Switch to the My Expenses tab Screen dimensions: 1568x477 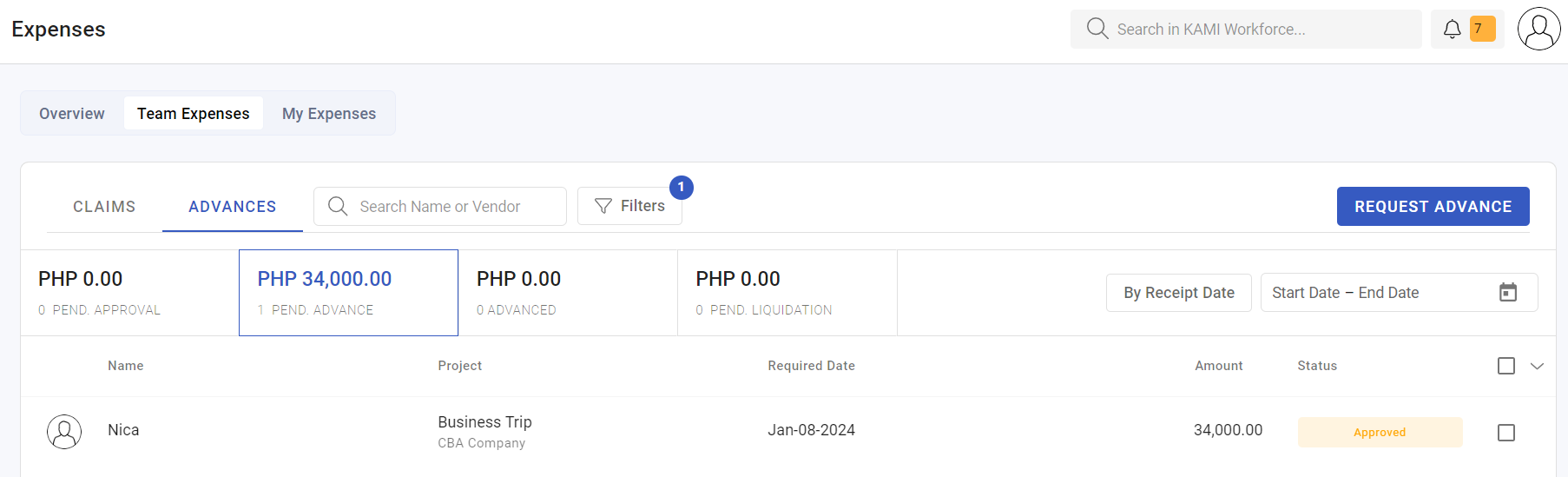329,114
